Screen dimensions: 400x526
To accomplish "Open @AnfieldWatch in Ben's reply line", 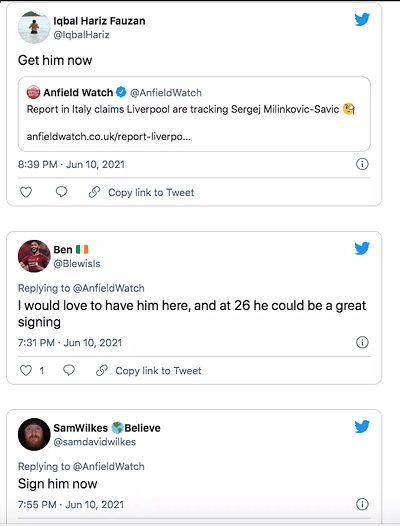I will pos(109,288).
